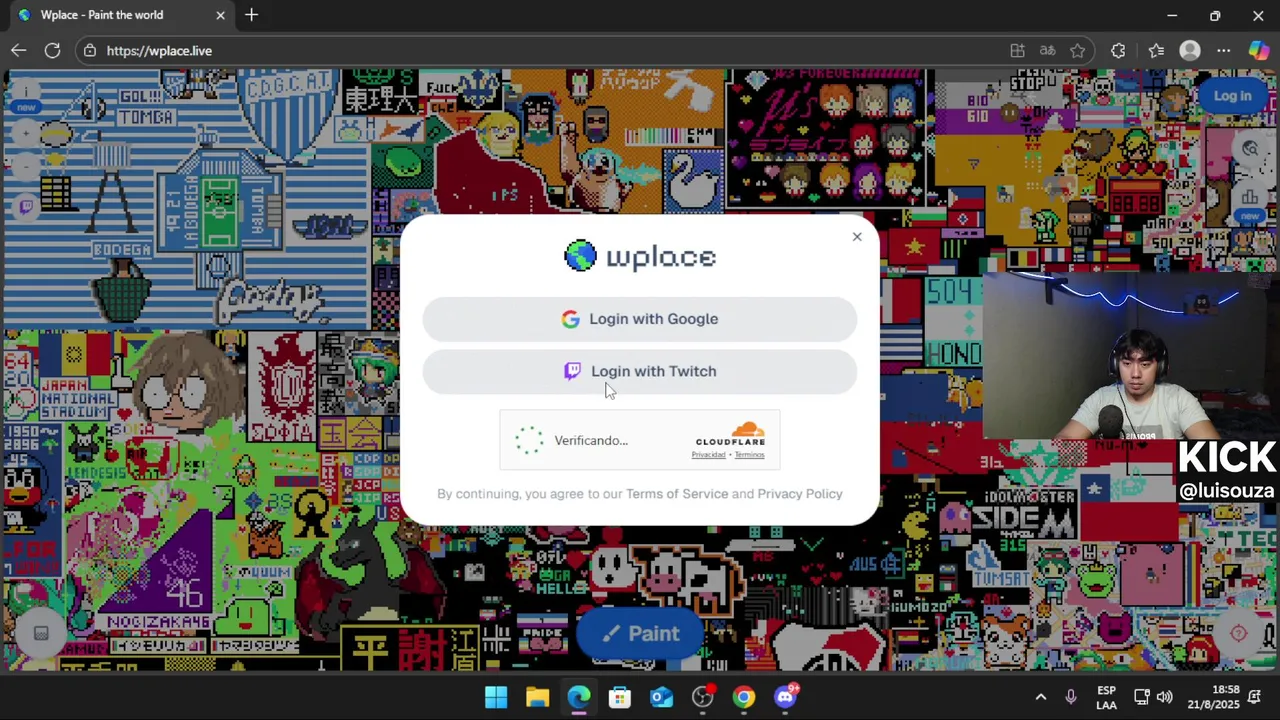The width and height of the screenshot is (1280, 720).
Task: Choose Login with Twitch
Action: [x=640, y=371]
